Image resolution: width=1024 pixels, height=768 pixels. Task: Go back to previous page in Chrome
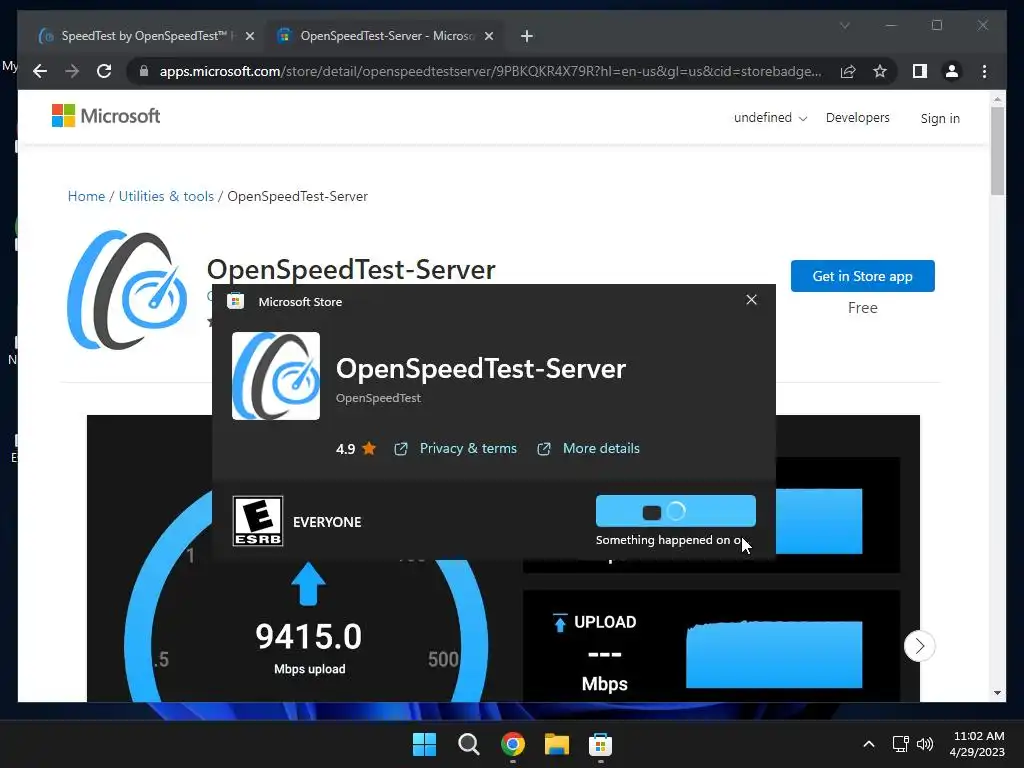(40, 71)
